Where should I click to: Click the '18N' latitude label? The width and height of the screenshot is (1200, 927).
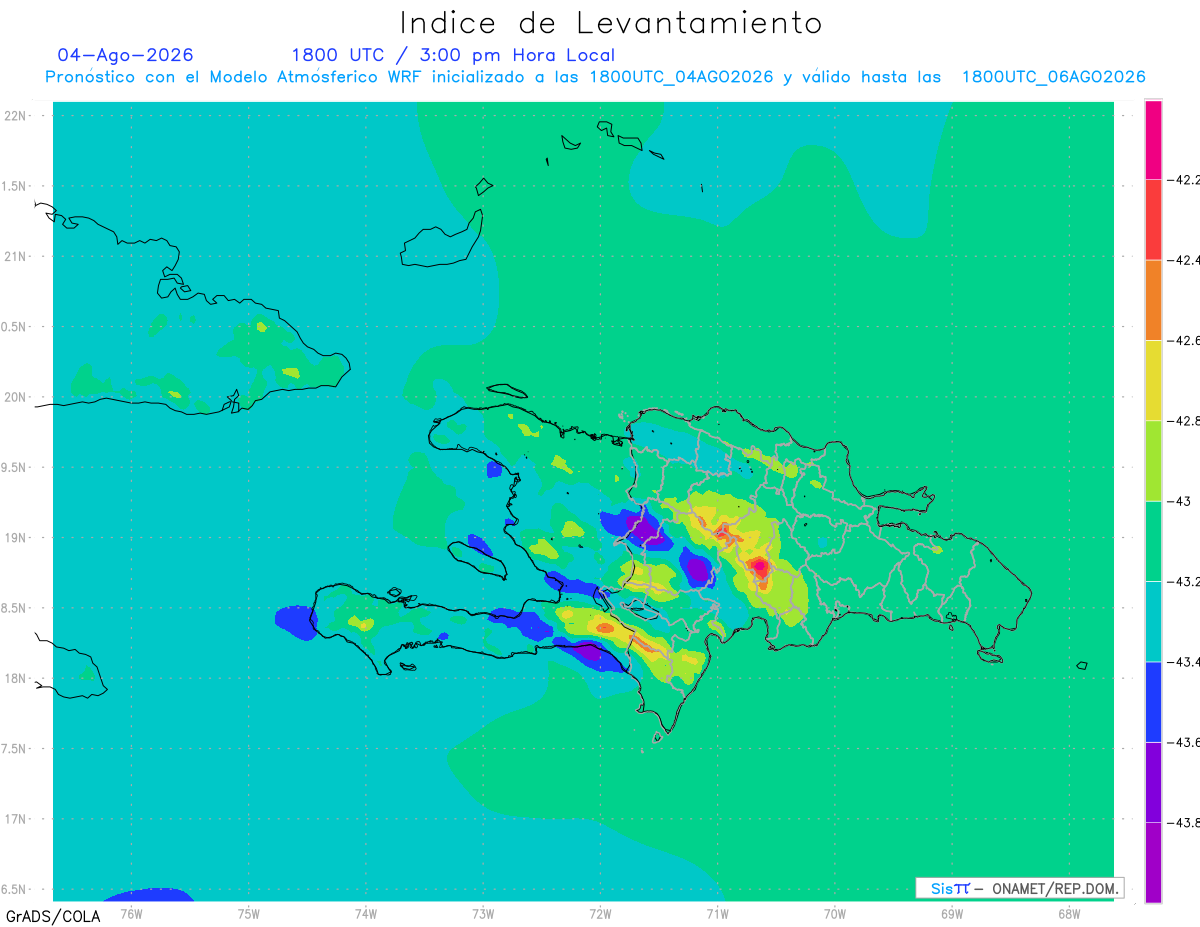(15, 679)
